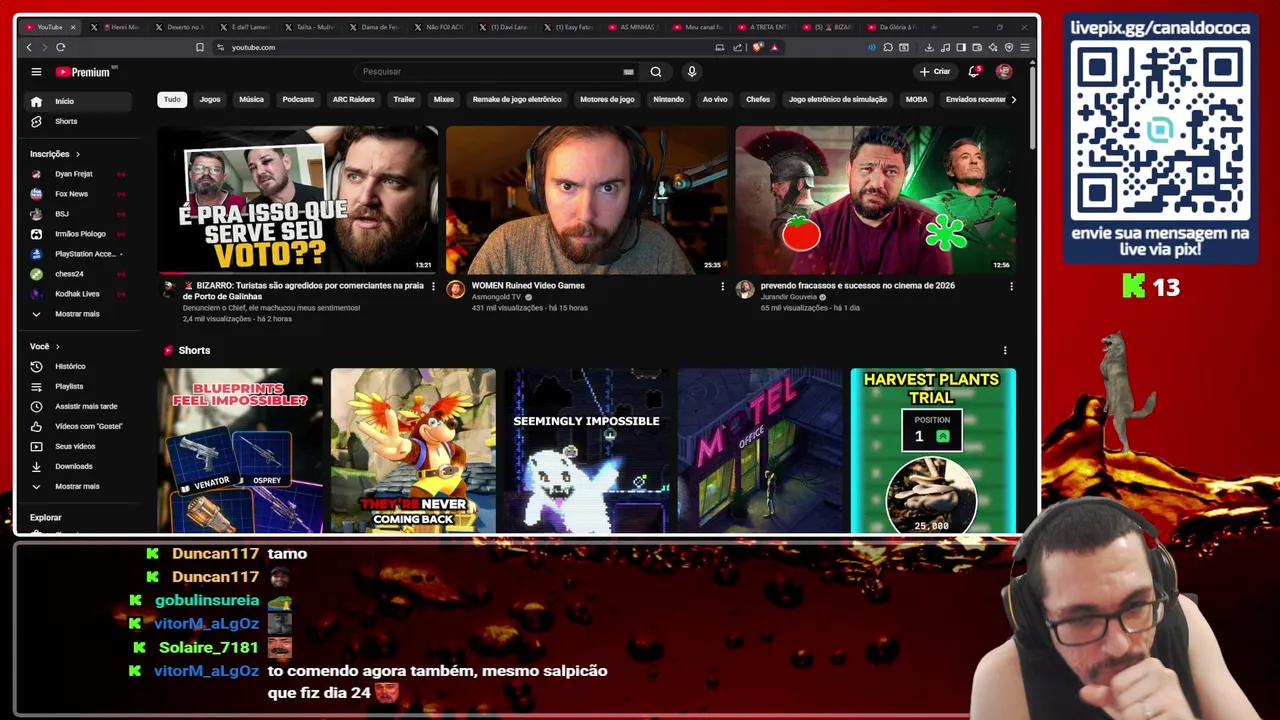This screenshot has height=720, width=1280.
Task: Open options menu for WOMEN Ruined Video Games
Action: [x=722, y=287]
